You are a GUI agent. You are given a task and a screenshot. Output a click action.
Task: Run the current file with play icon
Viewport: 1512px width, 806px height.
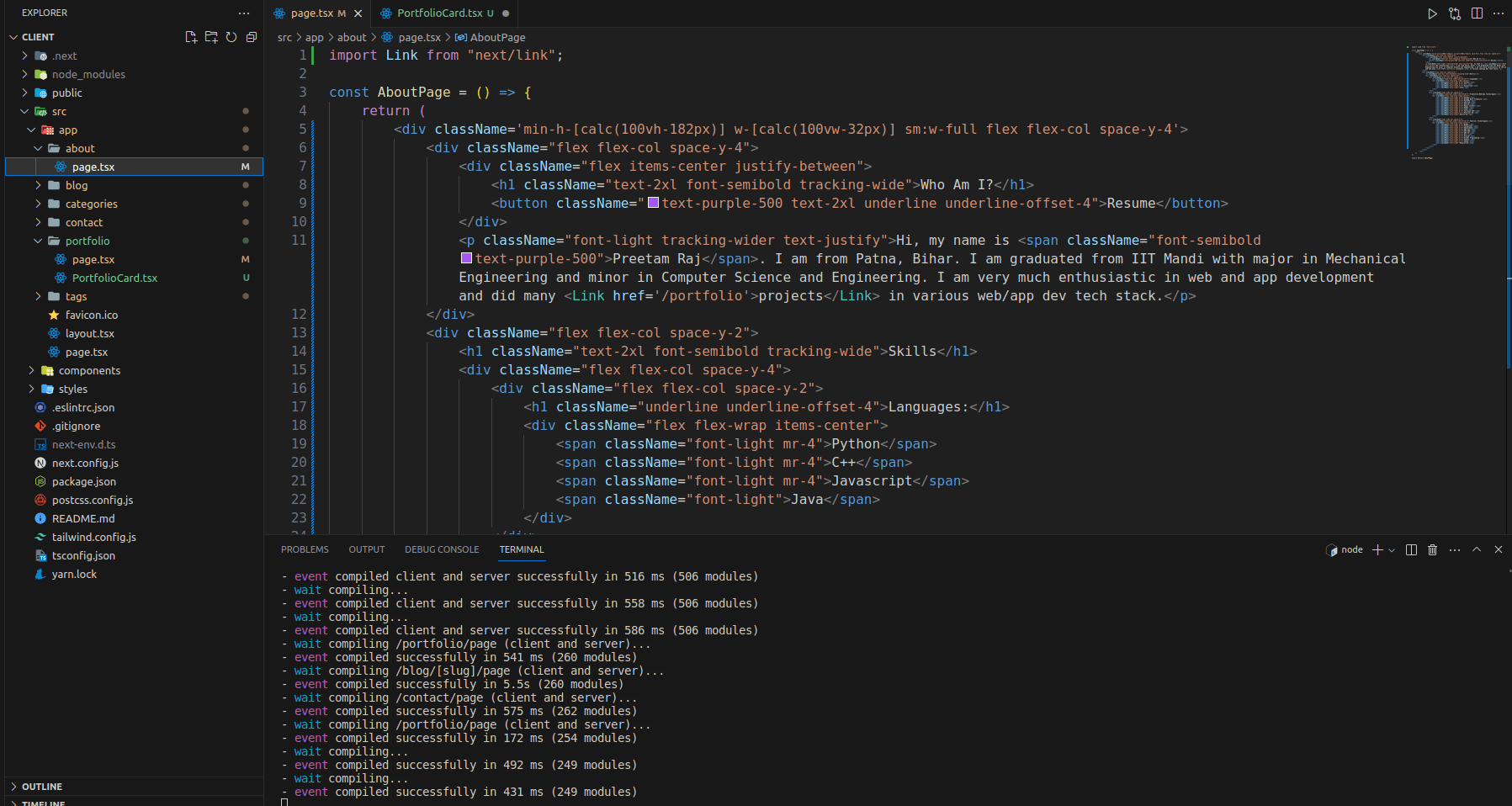[1432, 13]
